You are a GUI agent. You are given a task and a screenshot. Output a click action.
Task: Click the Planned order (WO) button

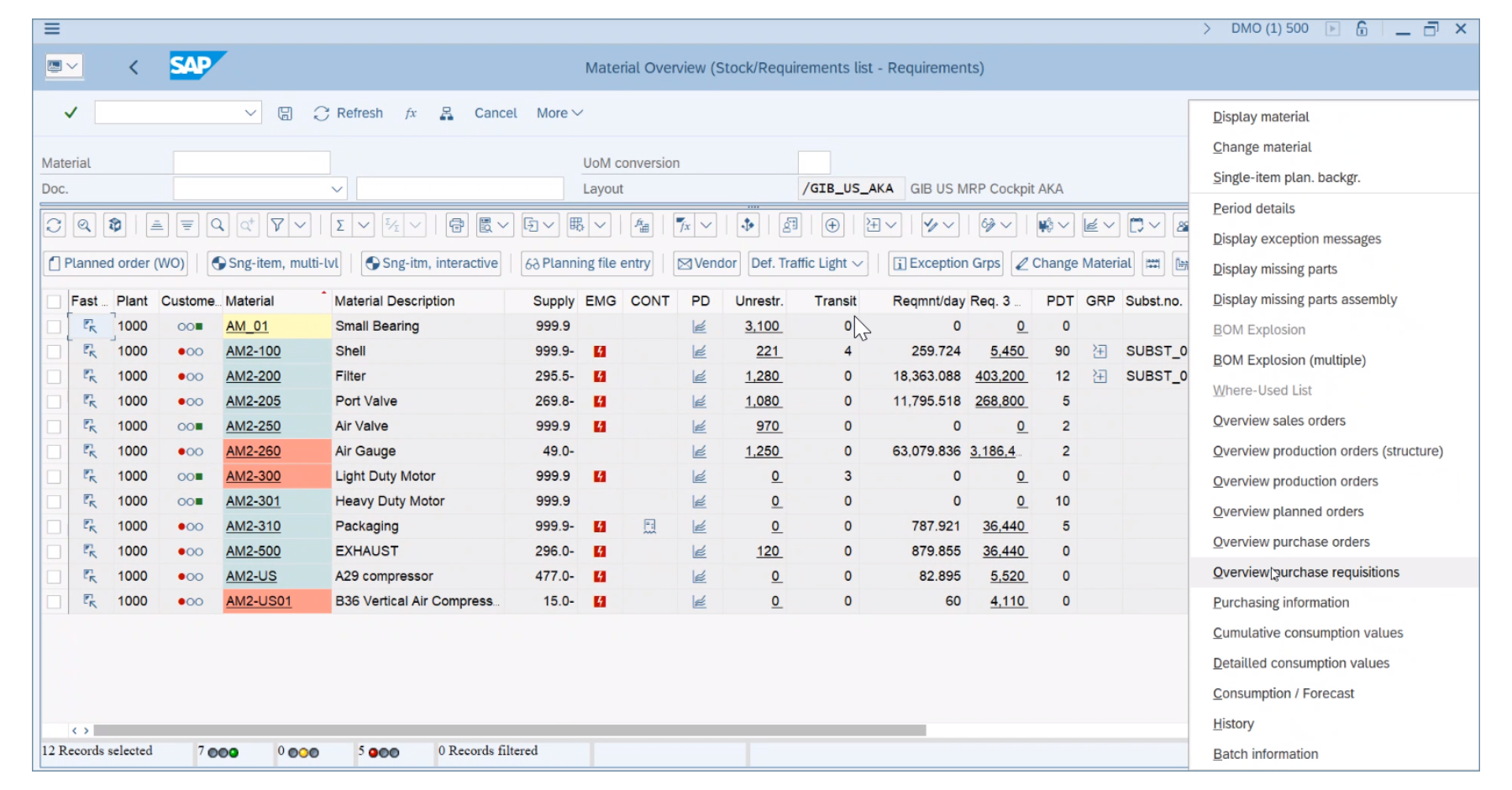tap(115, 263)
